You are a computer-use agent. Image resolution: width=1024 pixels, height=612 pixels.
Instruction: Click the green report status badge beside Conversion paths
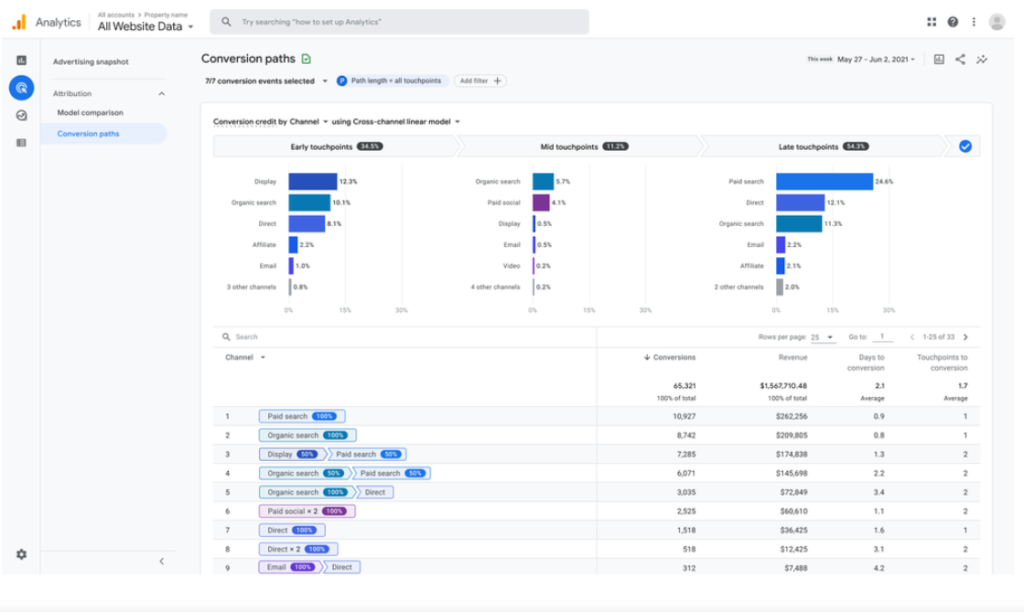click(307, 59)
